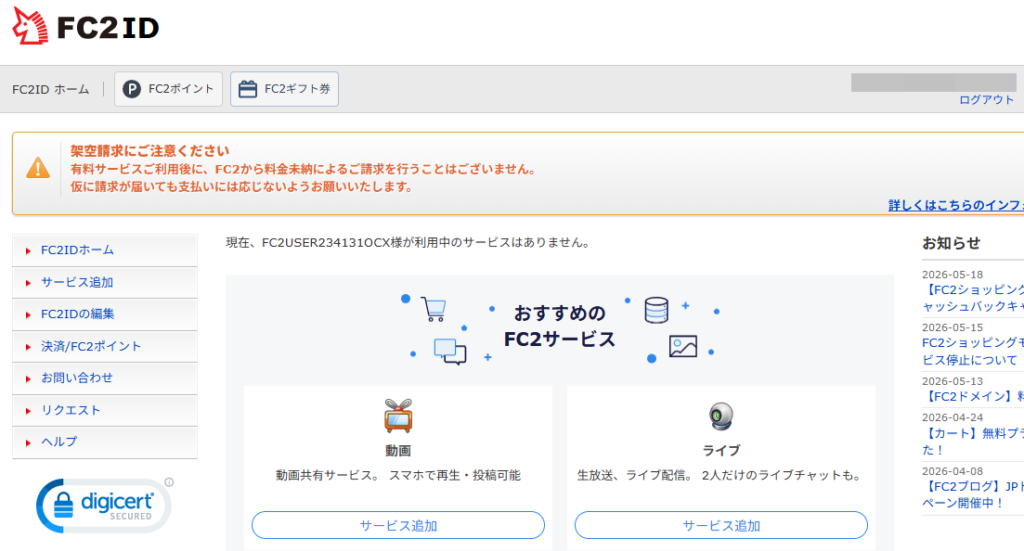Click the orange warning triangle icon
1024x551 pixels.
[38, 168]
